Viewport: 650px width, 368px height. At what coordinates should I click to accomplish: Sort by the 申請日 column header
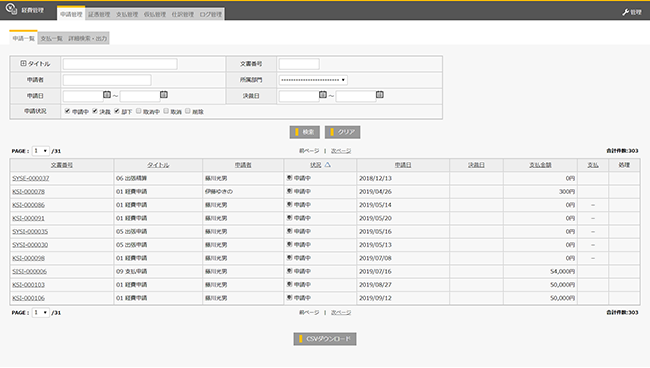pos(403,165)
